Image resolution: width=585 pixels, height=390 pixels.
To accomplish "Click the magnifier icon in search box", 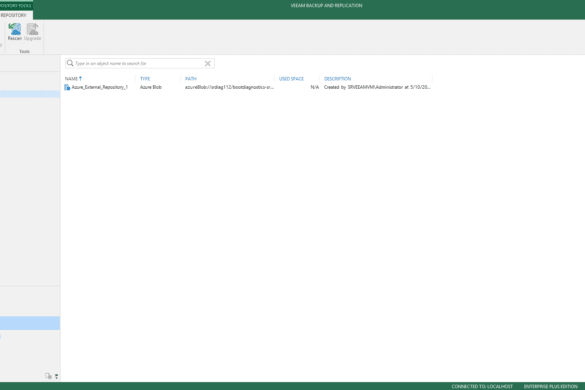I will pos(70,63).
